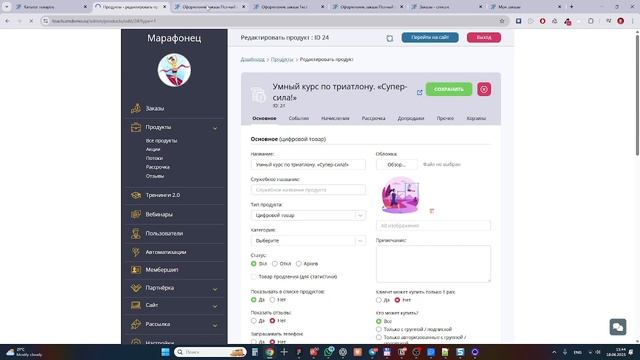
Task: Click the Продукты briefcase icon
Action: pos(136,127)
